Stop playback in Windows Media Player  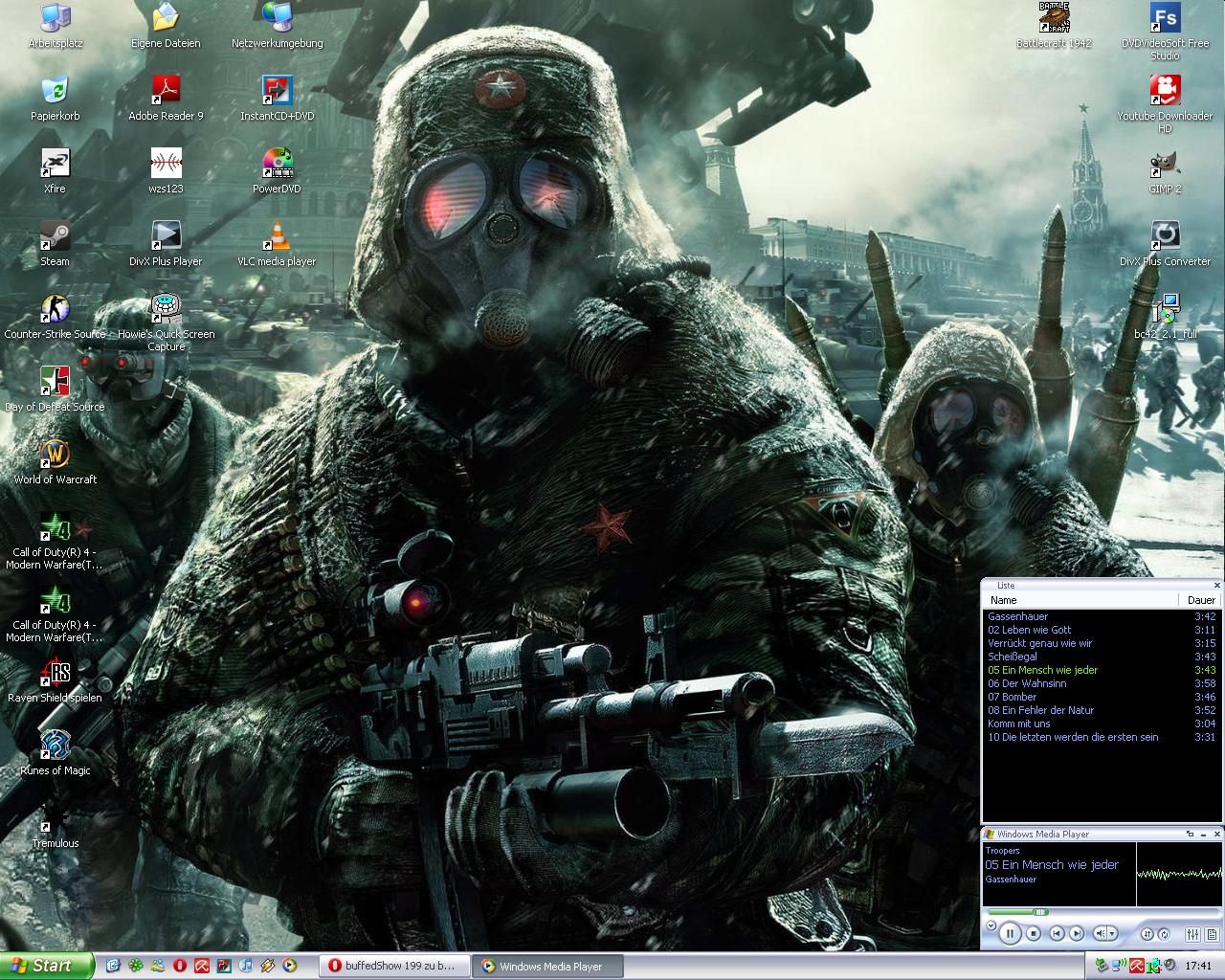pyautogui.click(x=1034, y=933)
